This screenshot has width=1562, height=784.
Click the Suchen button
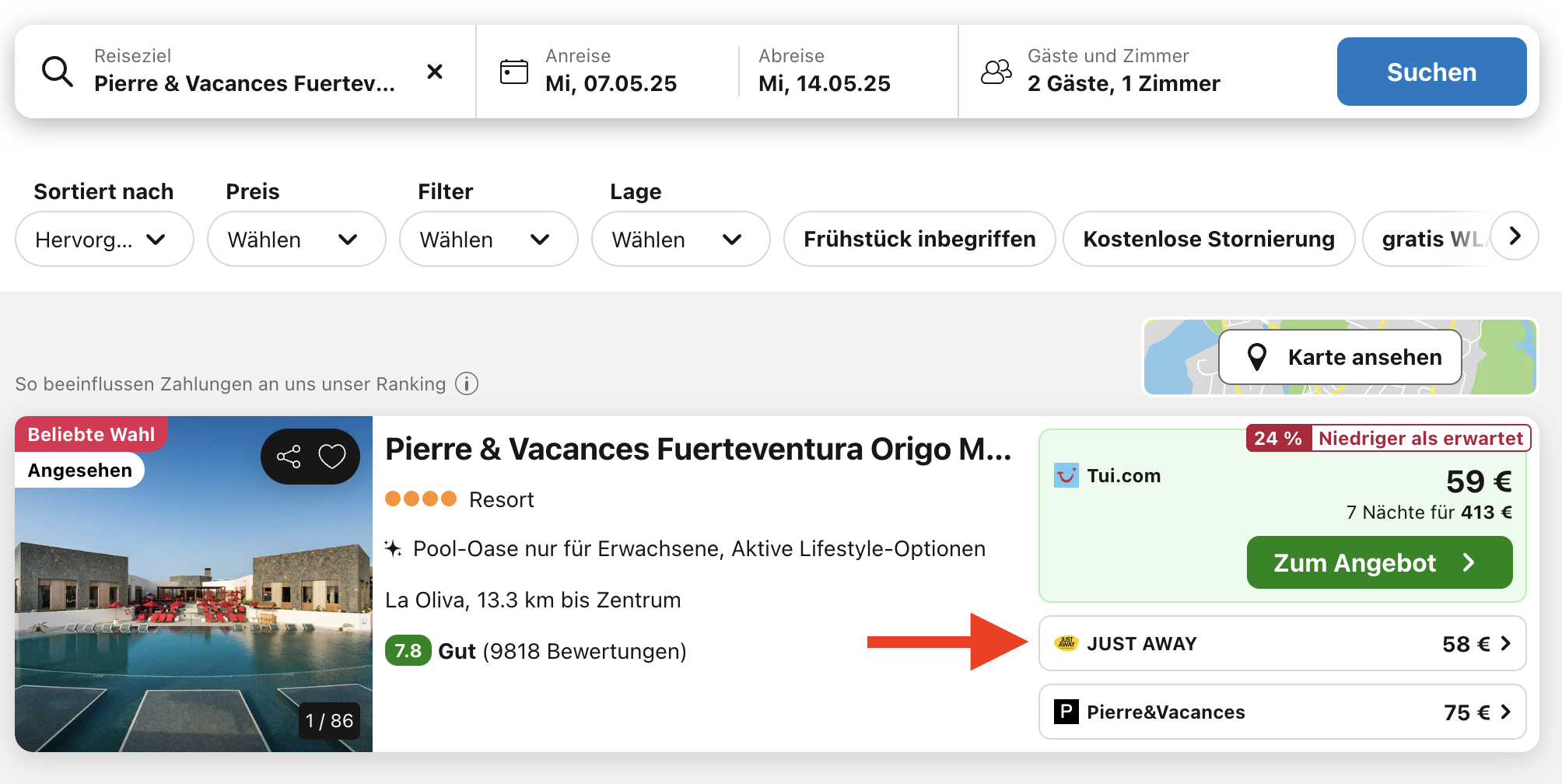click(x=1431, y=72)
